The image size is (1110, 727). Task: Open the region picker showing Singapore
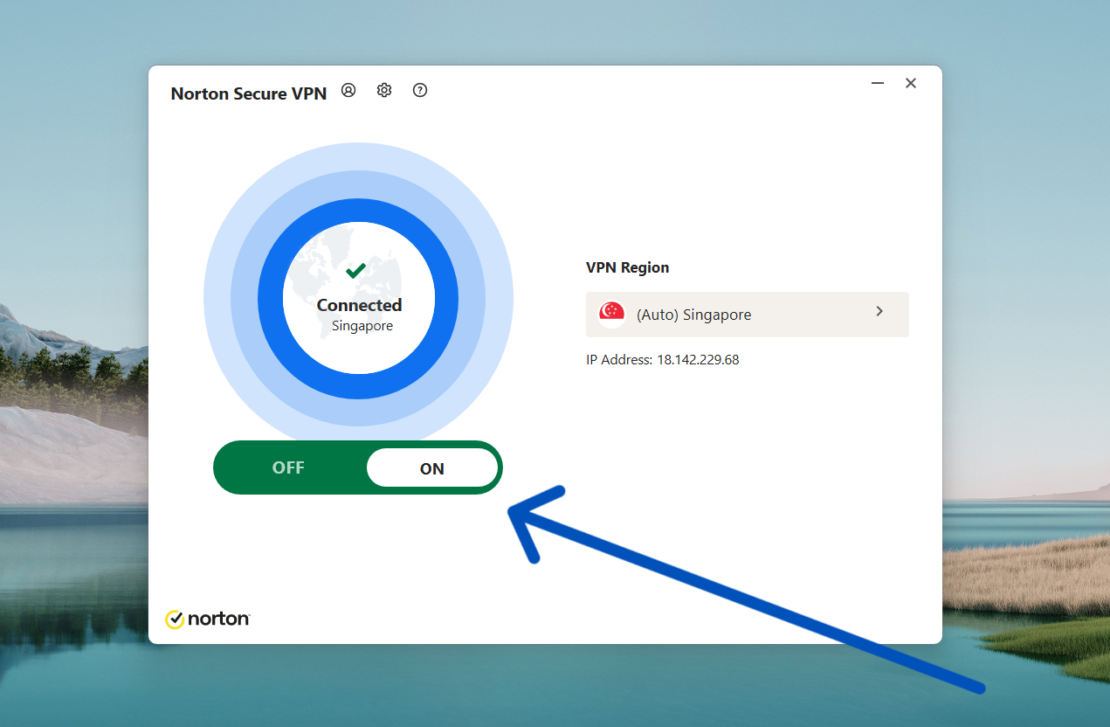747,313
